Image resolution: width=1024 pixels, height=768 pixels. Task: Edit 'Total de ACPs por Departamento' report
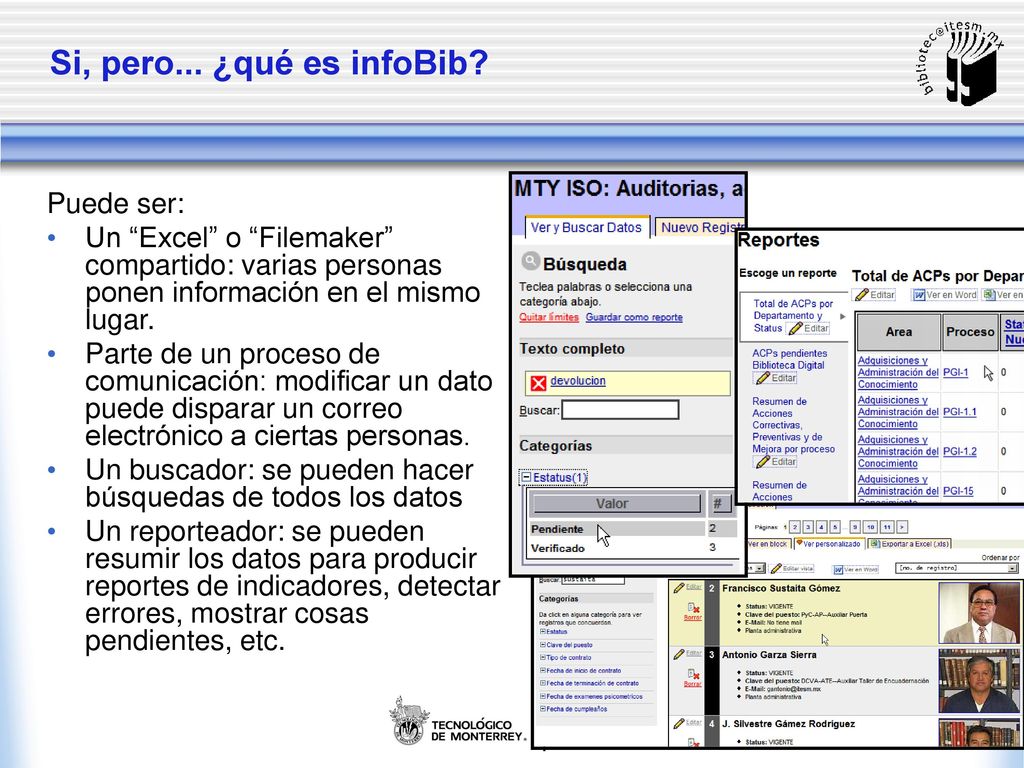(x=808, y=328)
